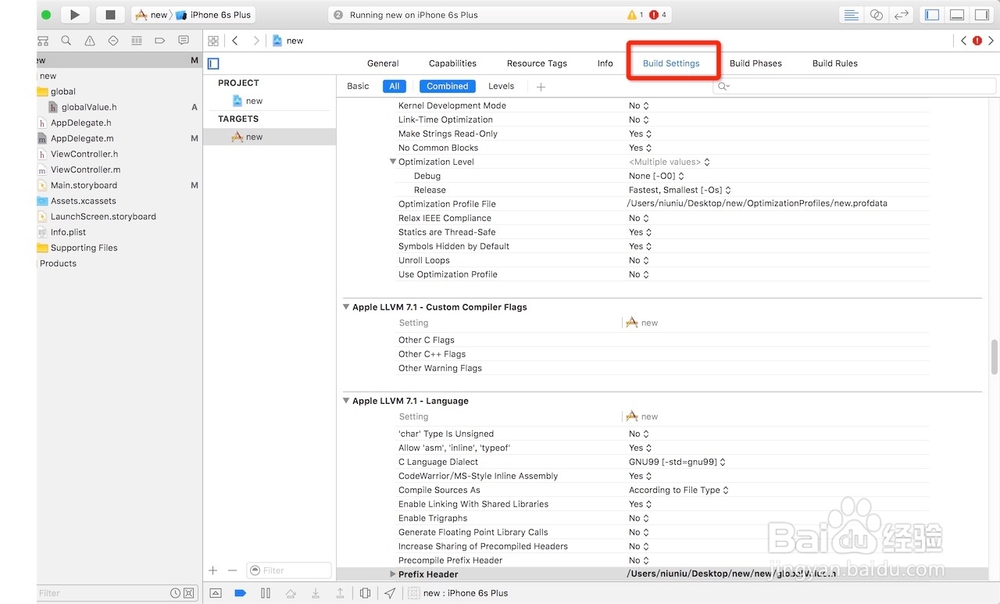This screenshot has height=604, width=1000.
Task: Open Debug optimization None [-O0] dropdown
Action: click(x=656, y=175)
